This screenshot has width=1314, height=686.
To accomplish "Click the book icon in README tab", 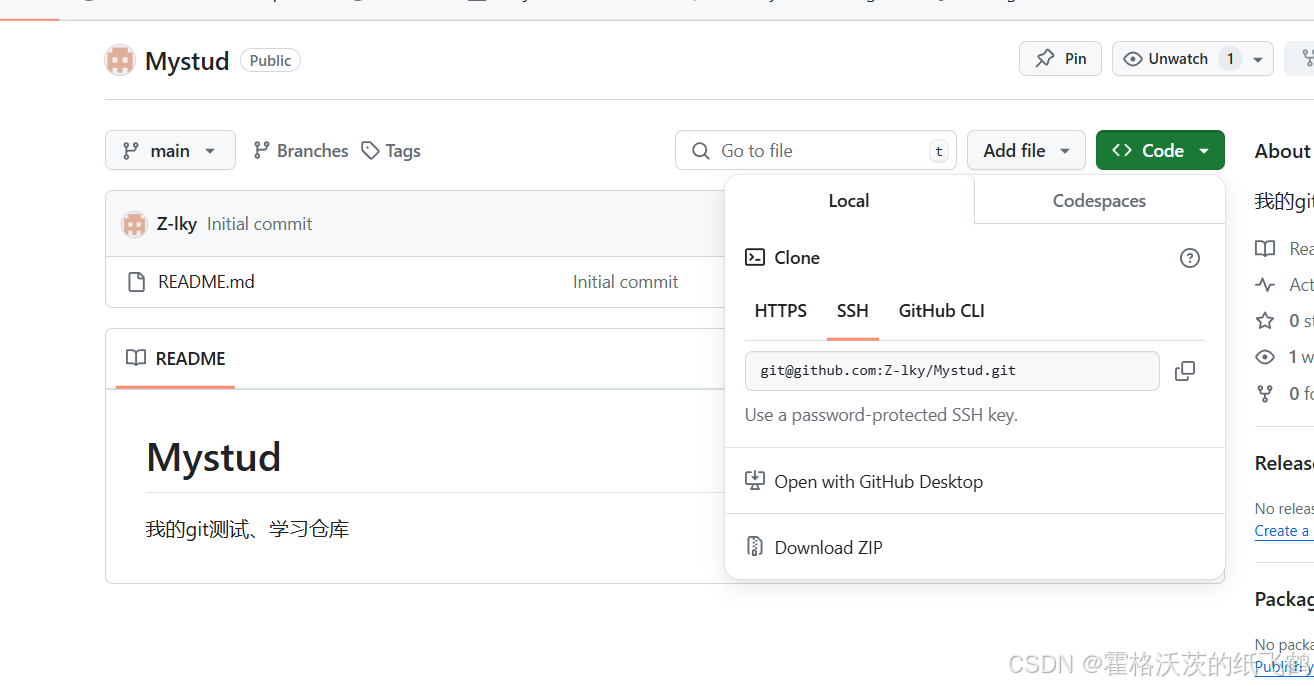I will pyautogui.click(x=136, y=358).
